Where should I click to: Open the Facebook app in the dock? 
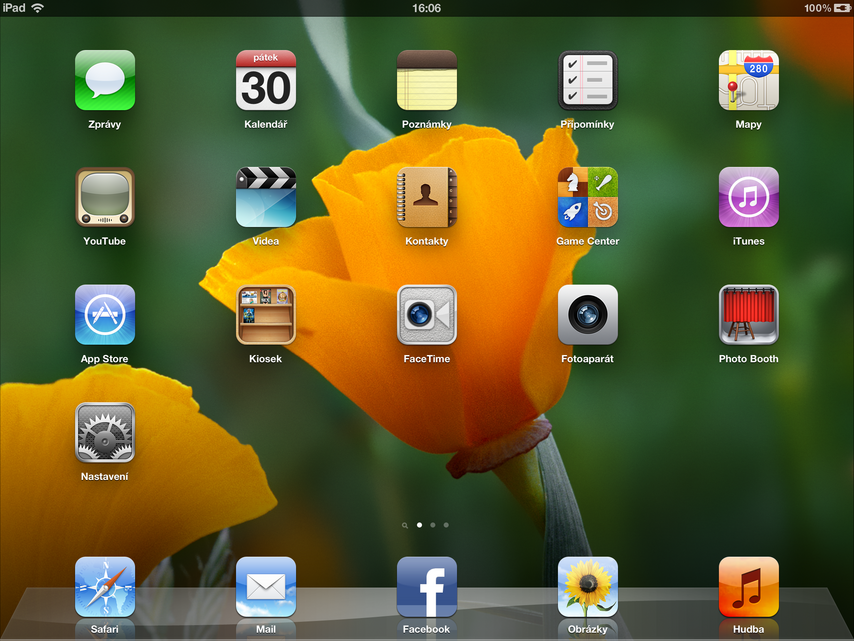click(427, 586)
